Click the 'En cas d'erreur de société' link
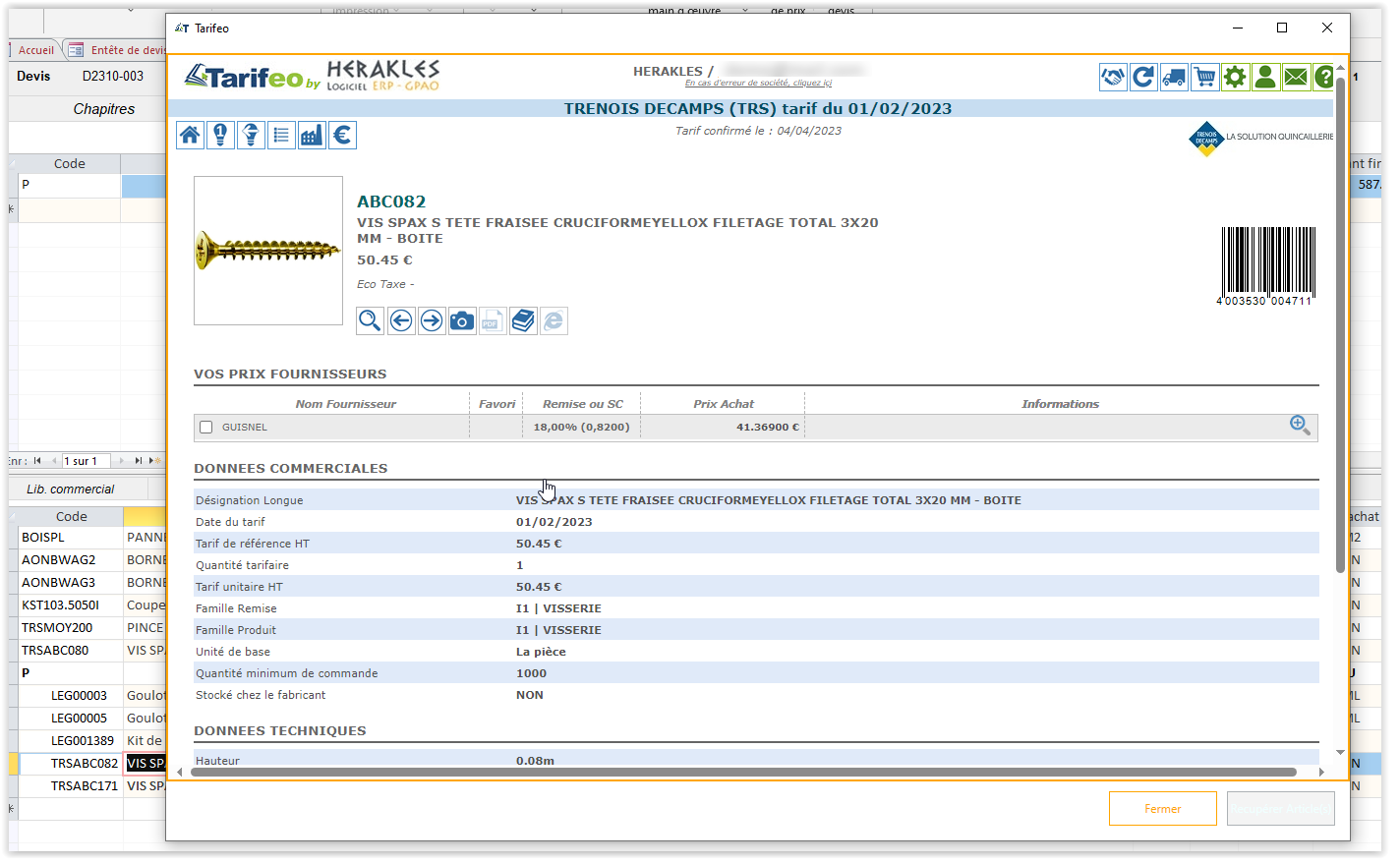The height and width of the screenshot is (864, 1400). click(757, 83)
